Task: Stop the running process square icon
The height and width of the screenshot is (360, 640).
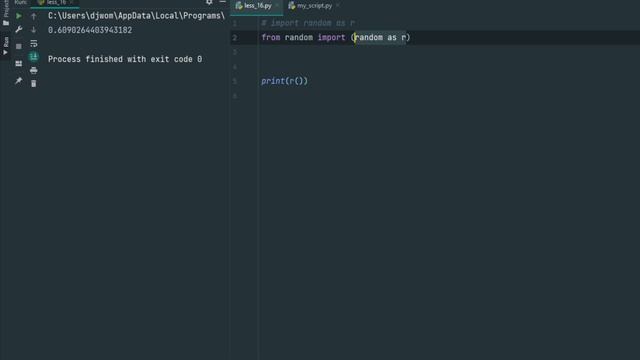Action: 19,47
